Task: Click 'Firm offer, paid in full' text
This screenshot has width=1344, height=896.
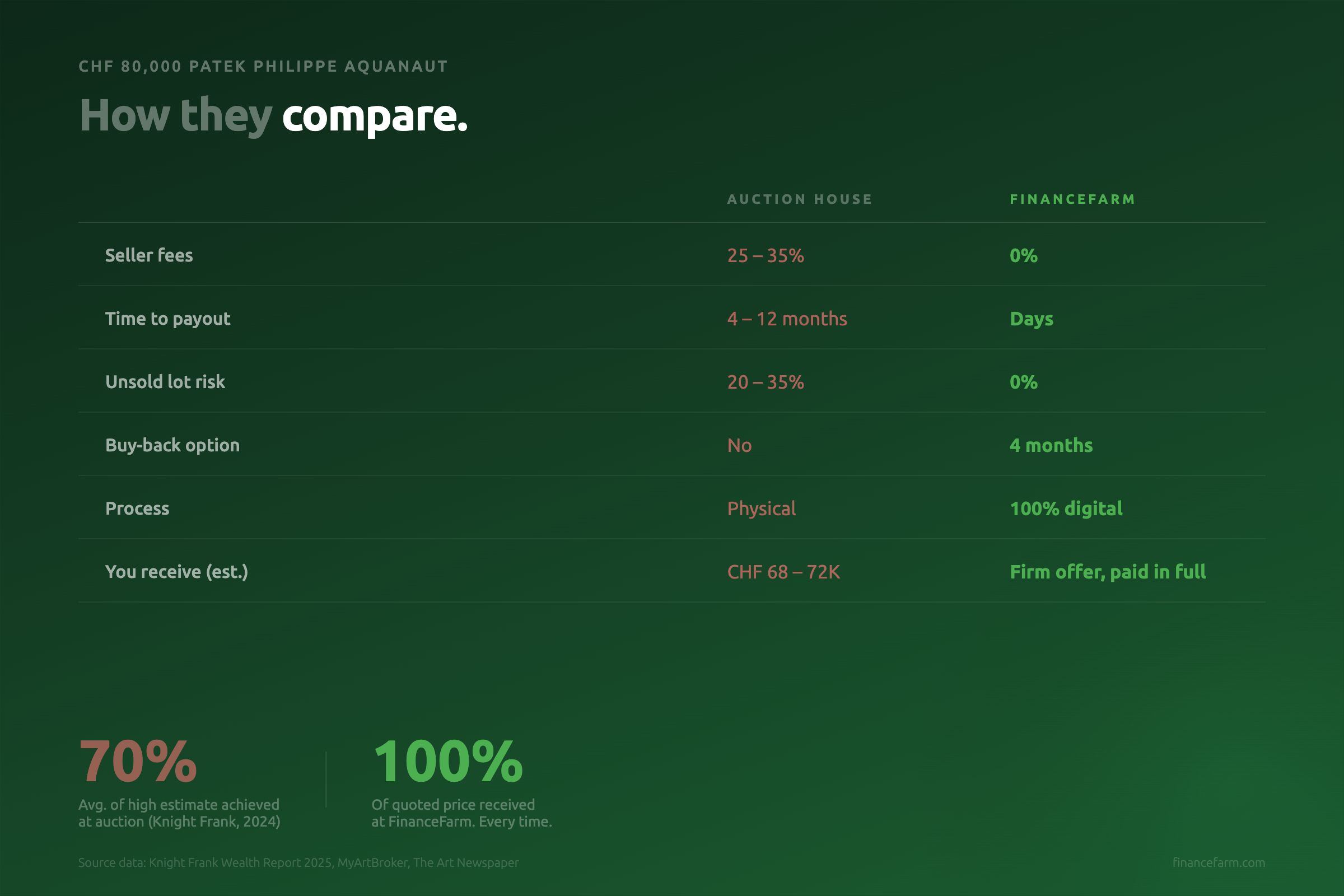Action: [1108, 572]
